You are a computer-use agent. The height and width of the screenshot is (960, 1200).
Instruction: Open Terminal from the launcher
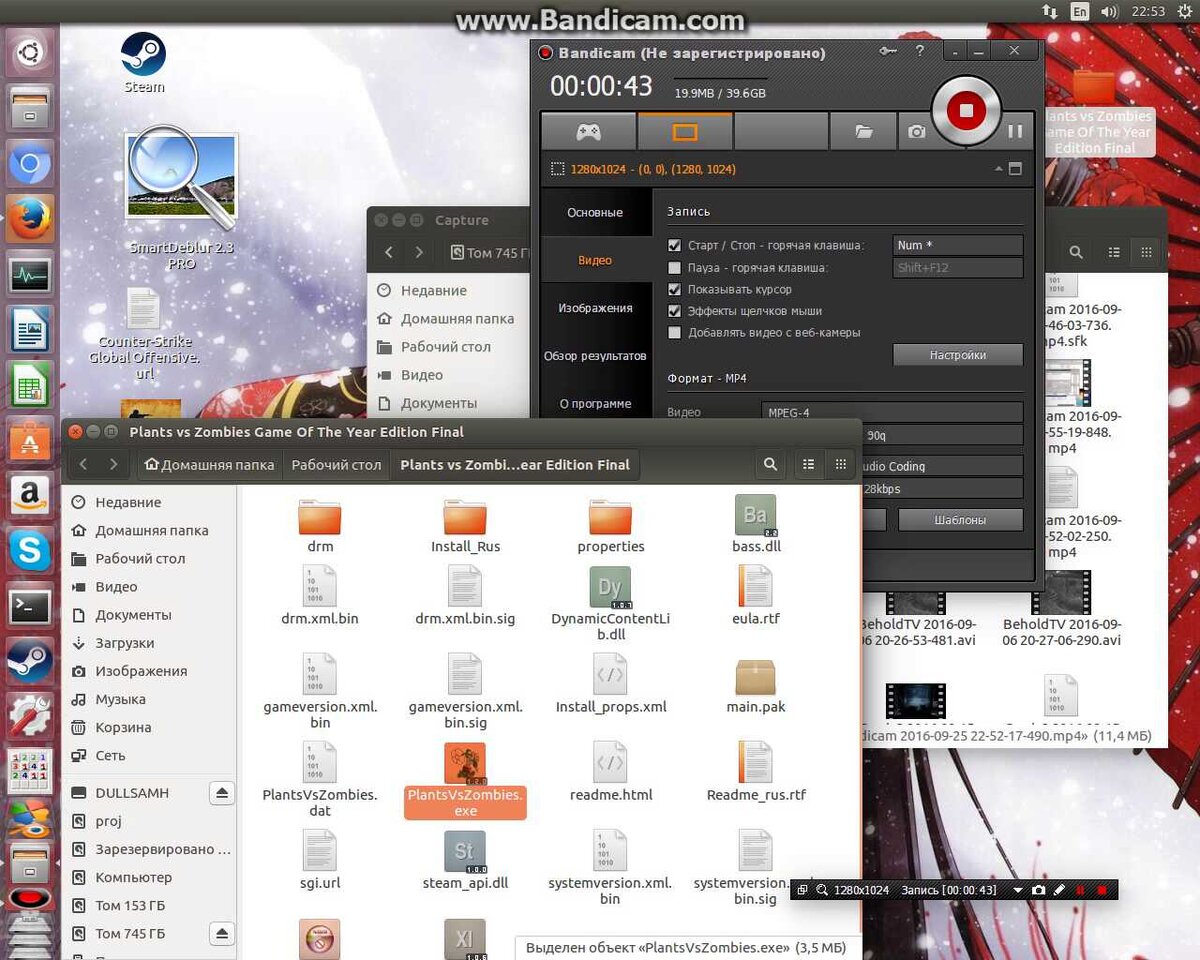click(30, 605)
